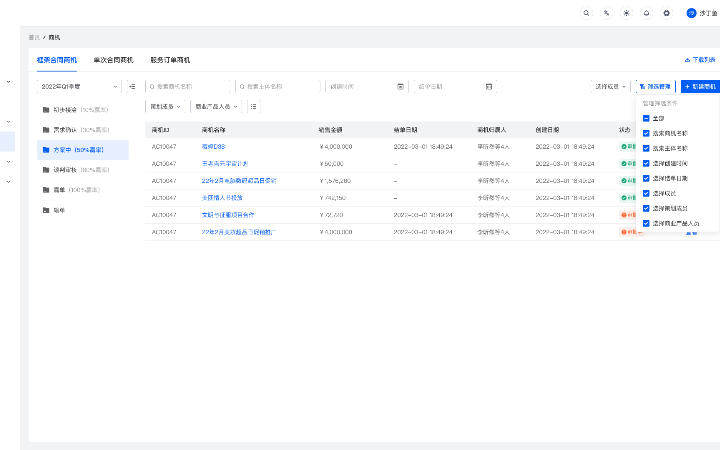Click the 创建时间 date input field
This screenshot has height=450, width=720.
pos(366,86)
